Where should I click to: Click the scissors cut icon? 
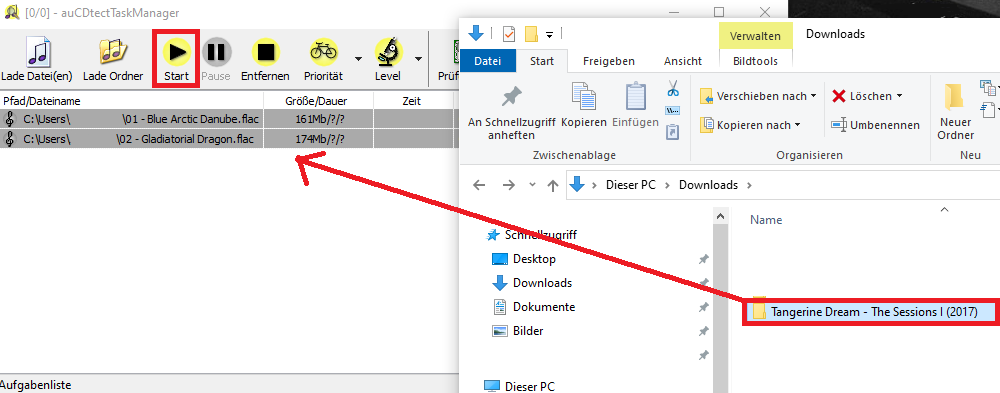[673, 89]
